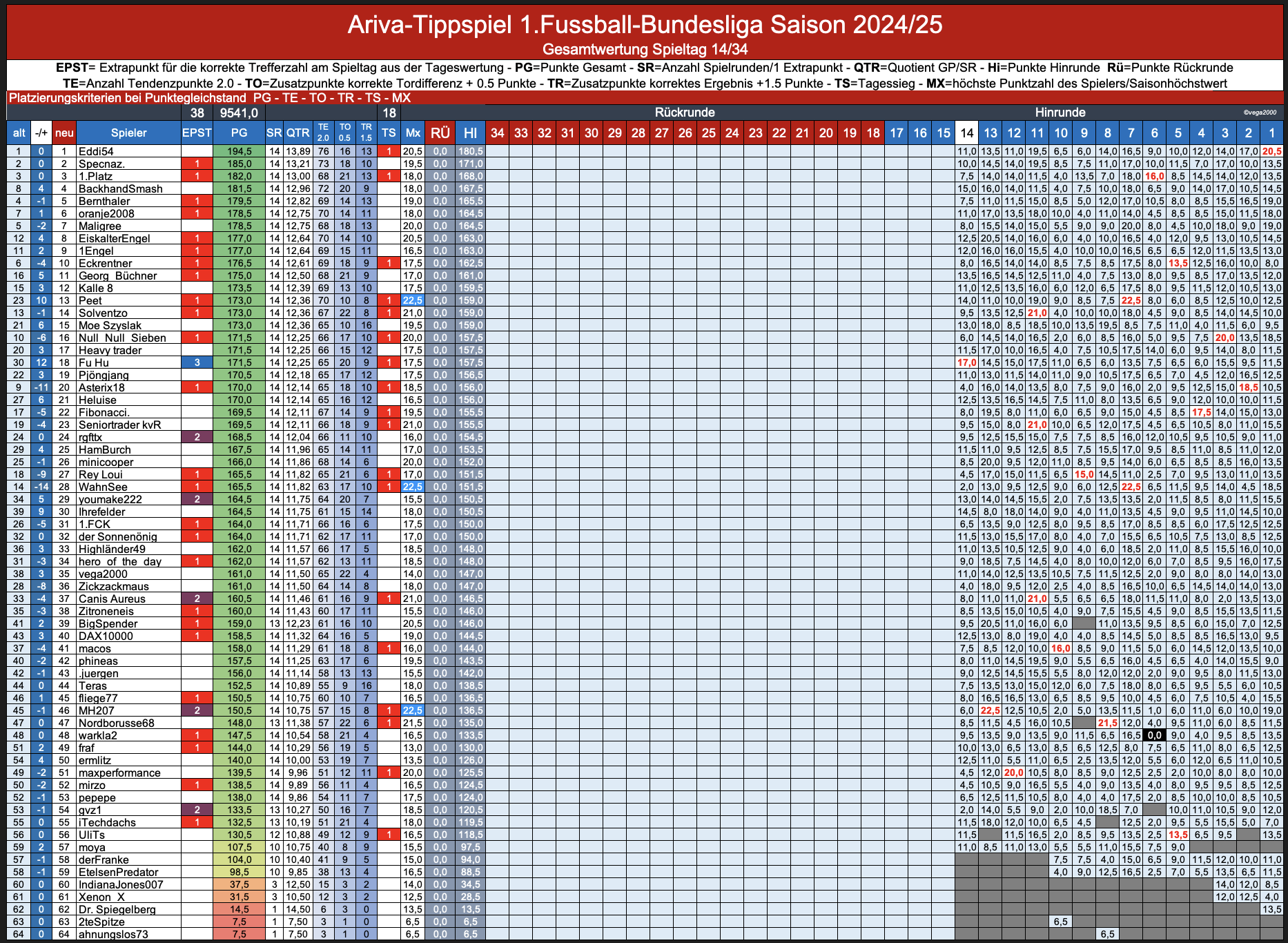Select player name 'Solventzo'
The image size is (1288, 943).
pos(103,313)
